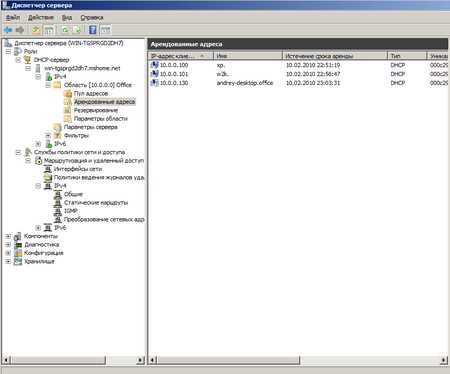The height and width of the screenshot is (374, 450).
Task: Open the Справка menu
Action: pos(92,17)
